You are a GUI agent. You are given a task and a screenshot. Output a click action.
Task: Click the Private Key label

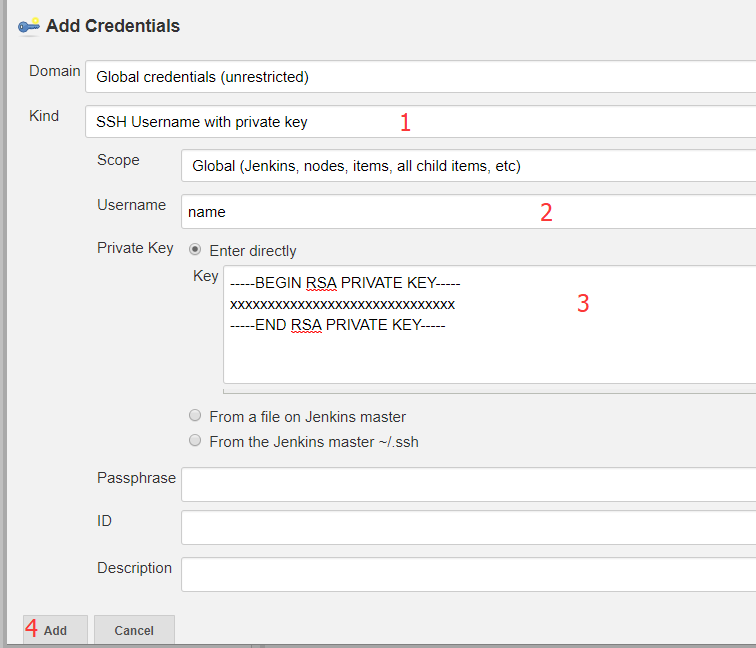[x=135, y=248]
